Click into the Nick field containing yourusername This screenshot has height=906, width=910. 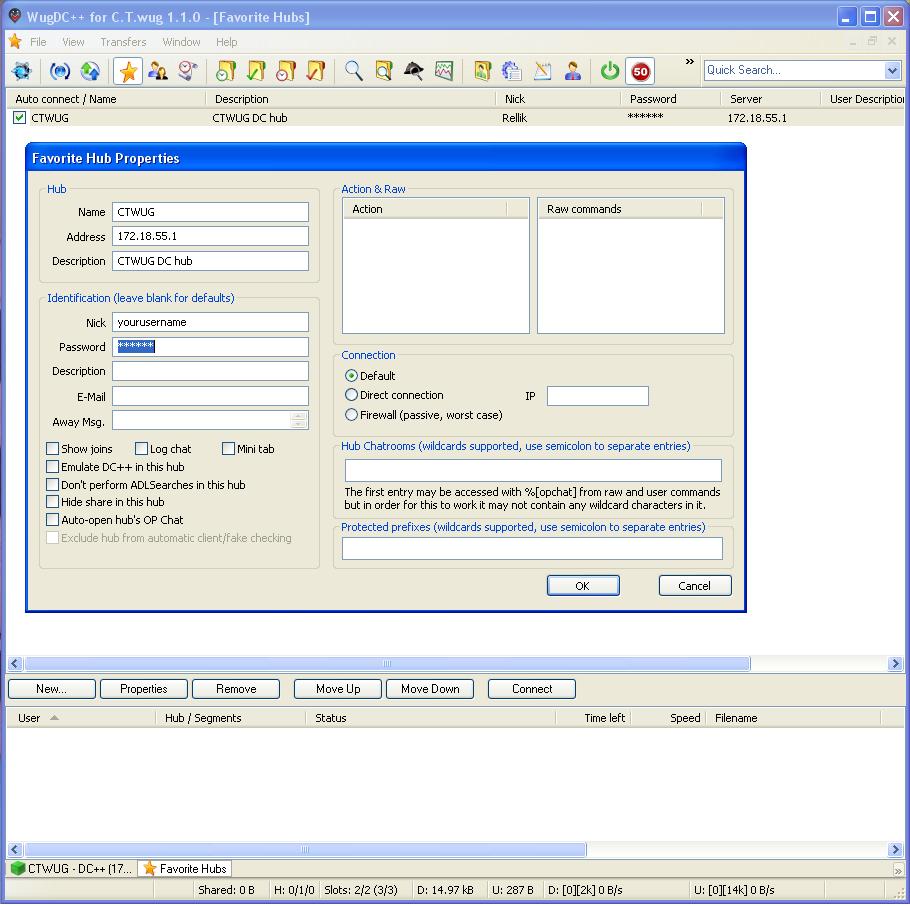[x=210, y=322]
